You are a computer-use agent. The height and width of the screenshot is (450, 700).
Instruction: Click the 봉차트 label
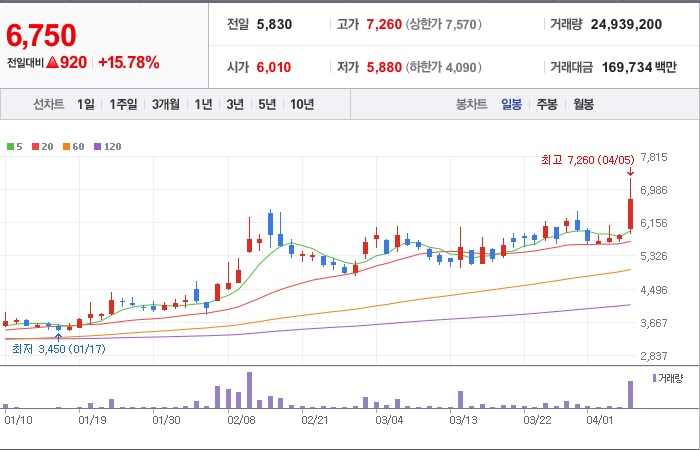(471, 104)
